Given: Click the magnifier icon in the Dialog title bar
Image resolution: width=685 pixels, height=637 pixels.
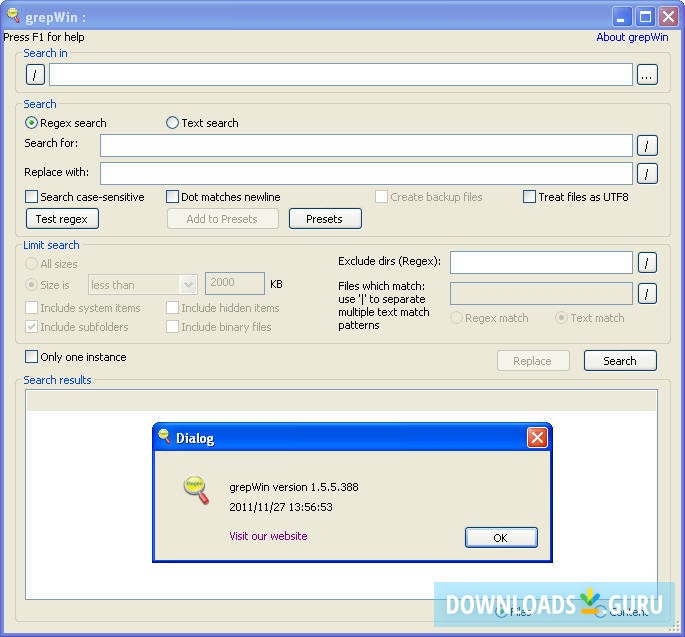Looking at the screenshot, I should pyautogui.click(x=165, y=436).
